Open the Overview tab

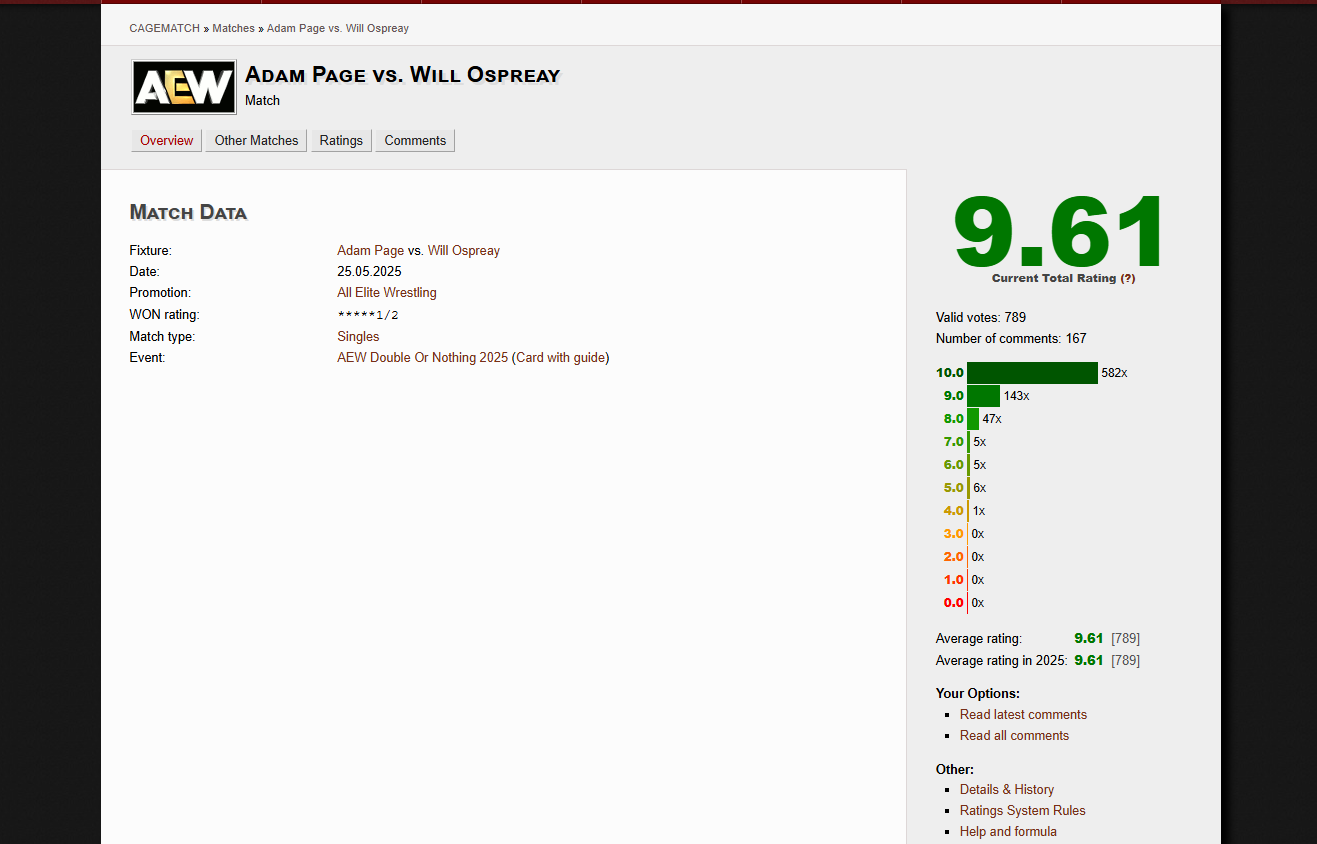click(167, 140)
